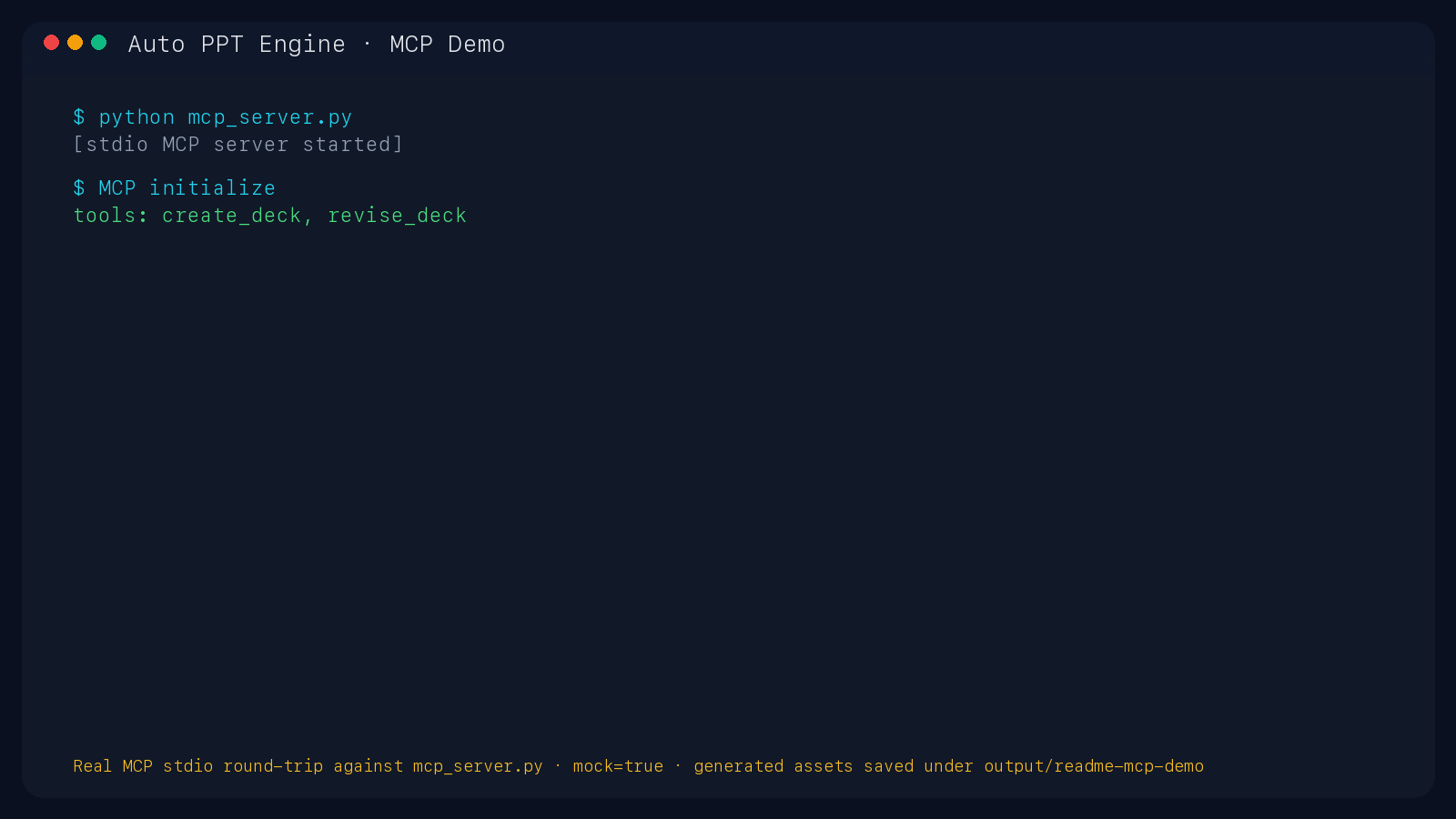The image size is (1456, 819).
Task: Click the '$ MCP initialize' command line
Action: [x=175, y=187]
